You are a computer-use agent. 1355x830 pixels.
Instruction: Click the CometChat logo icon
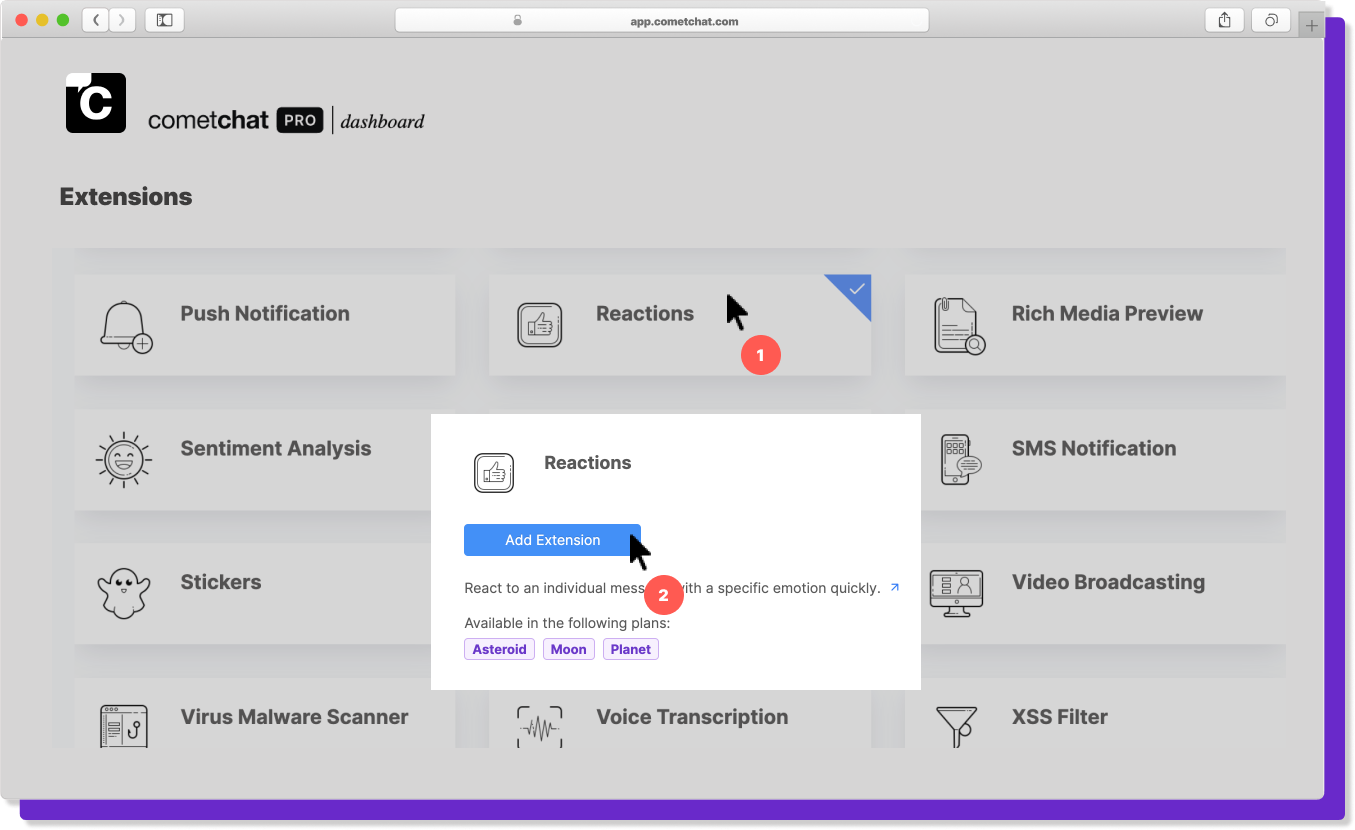pos(96,103)
